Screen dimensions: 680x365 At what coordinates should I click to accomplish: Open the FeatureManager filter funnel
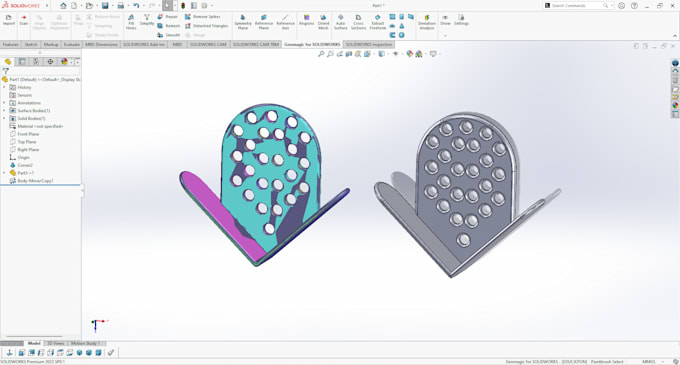click(x=6, y=71)
